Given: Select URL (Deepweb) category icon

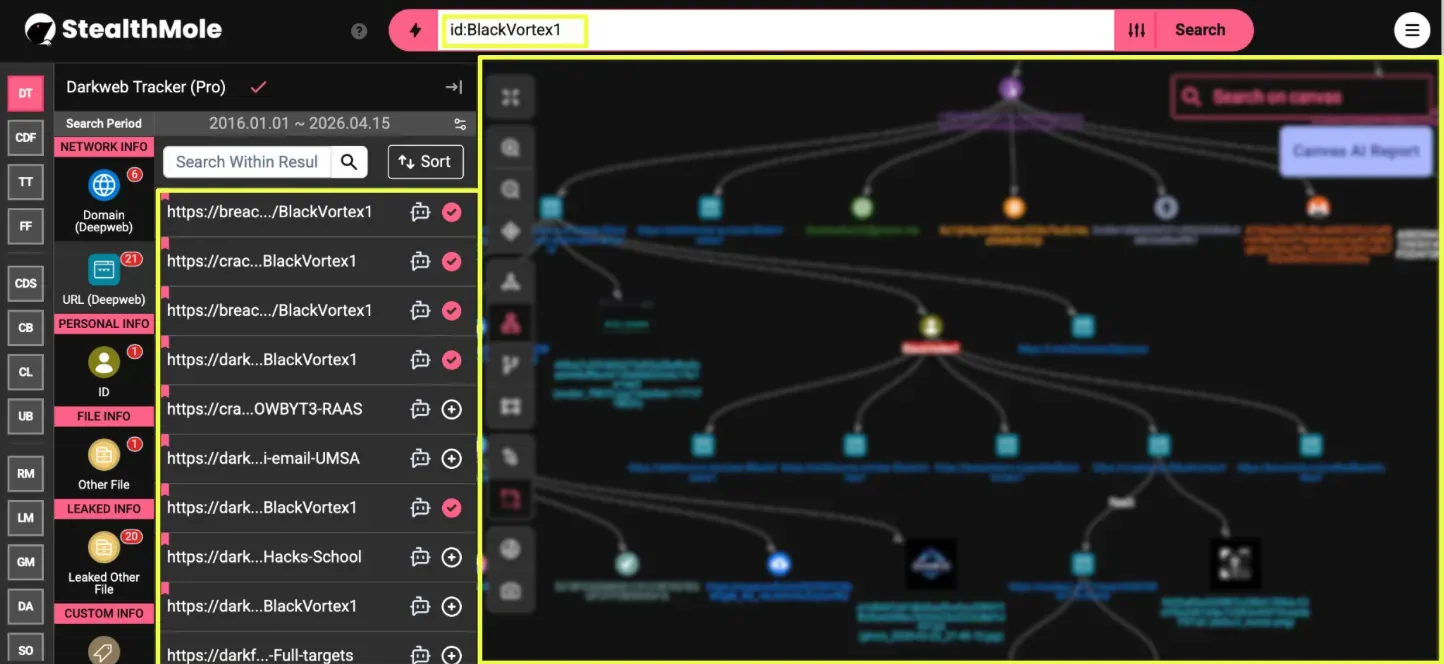Looking at the screenshot, I should coord(104,270).
